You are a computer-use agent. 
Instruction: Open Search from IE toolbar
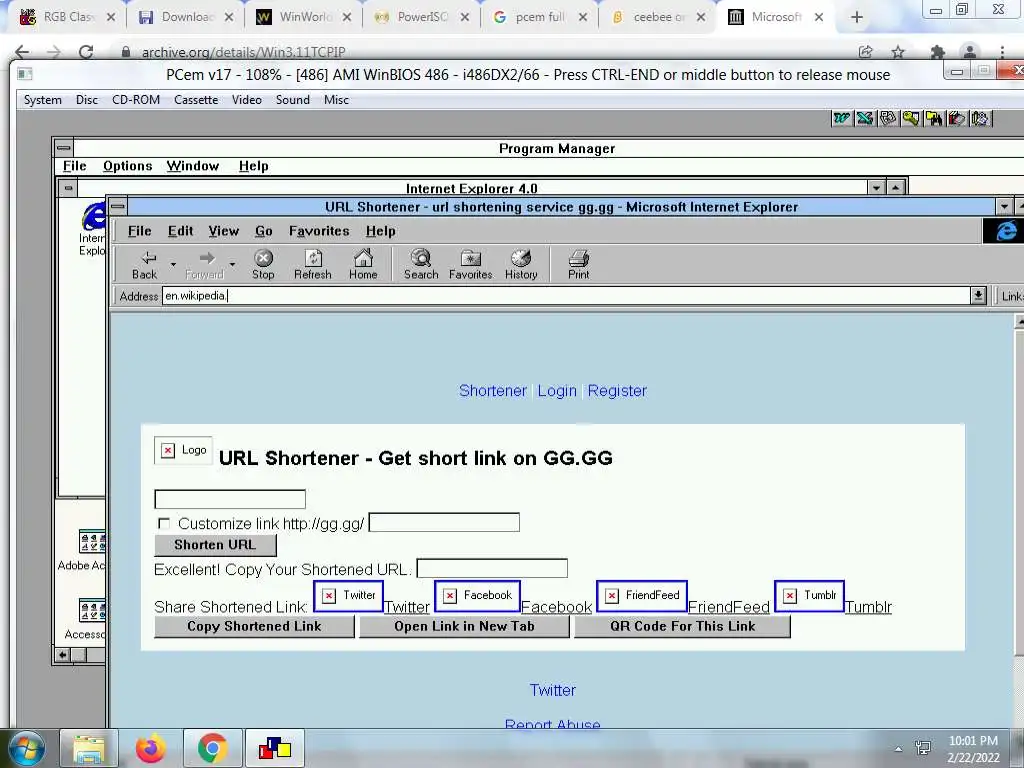click(x=421, y=258)
